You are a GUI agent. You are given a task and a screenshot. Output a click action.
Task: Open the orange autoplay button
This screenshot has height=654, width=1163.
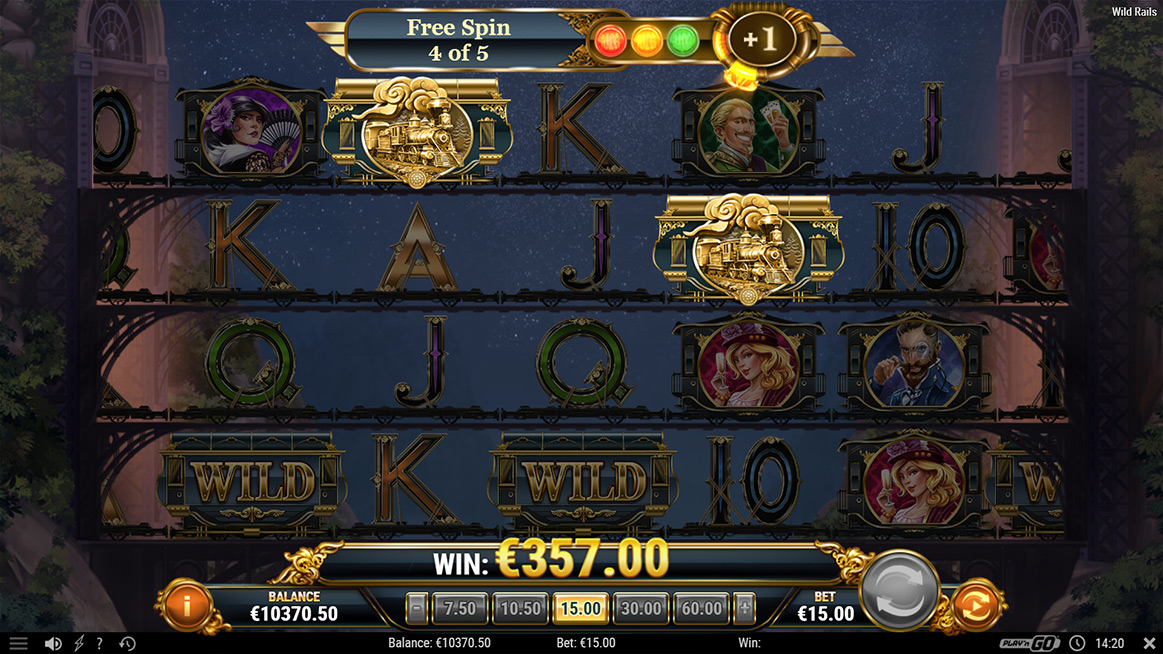coord(975,606)
